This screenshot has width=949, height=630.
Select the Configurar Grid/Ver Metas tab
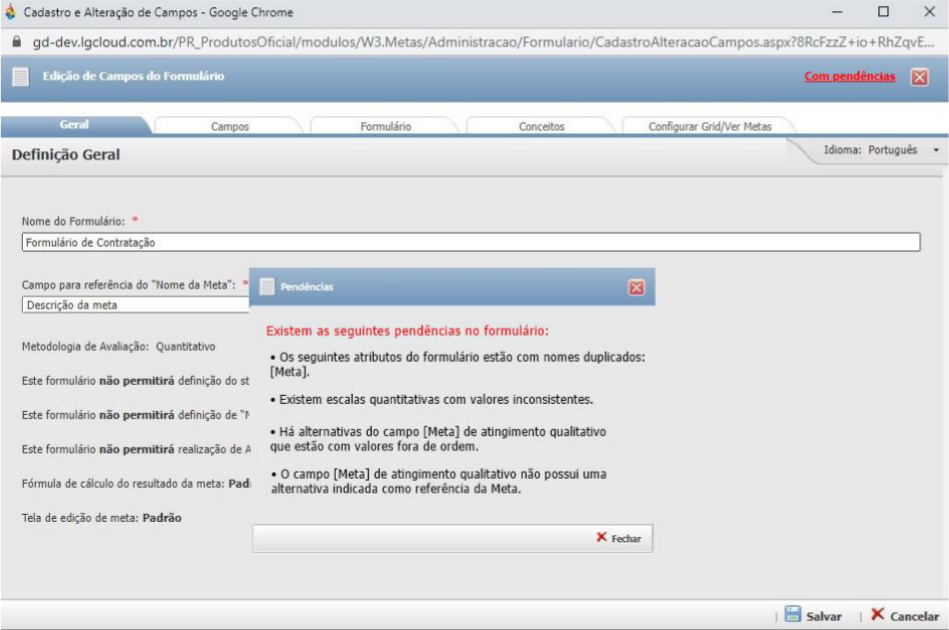708,127
